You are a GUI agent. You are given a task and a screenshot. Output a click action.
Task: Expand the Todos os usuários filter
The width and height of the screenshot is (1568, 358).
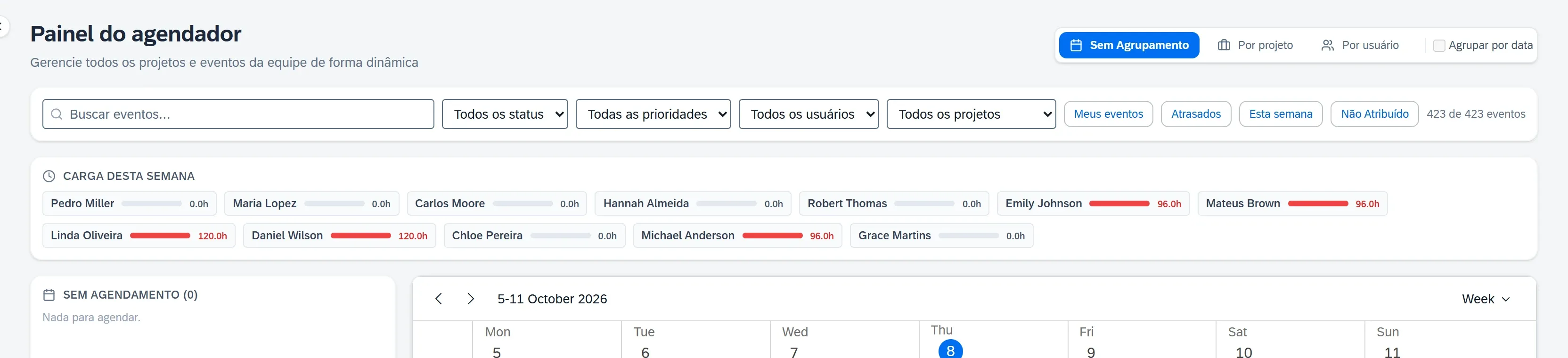[808, 114]
